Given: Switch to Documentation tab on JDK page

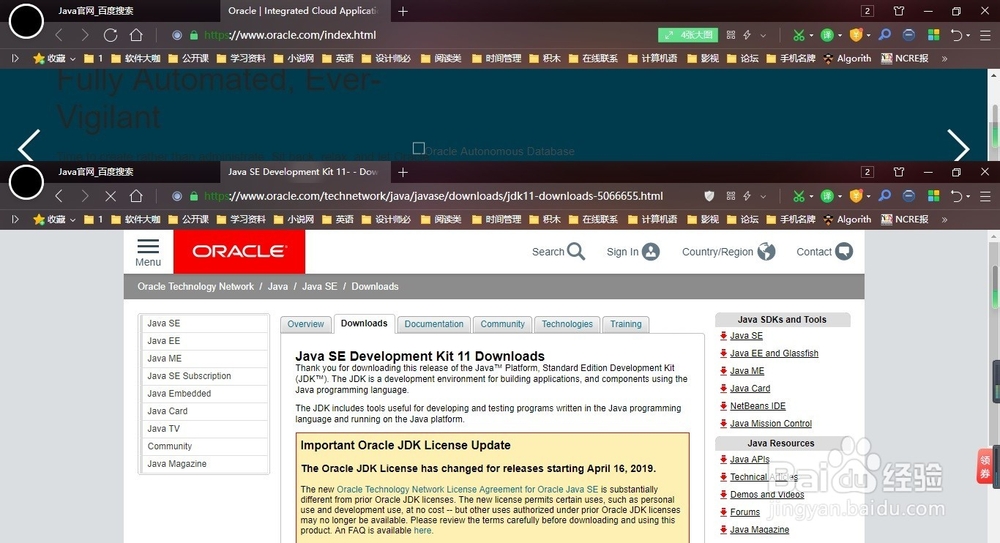Looking at the screenshot, I should pyautogui.click(x=434, y=324).
